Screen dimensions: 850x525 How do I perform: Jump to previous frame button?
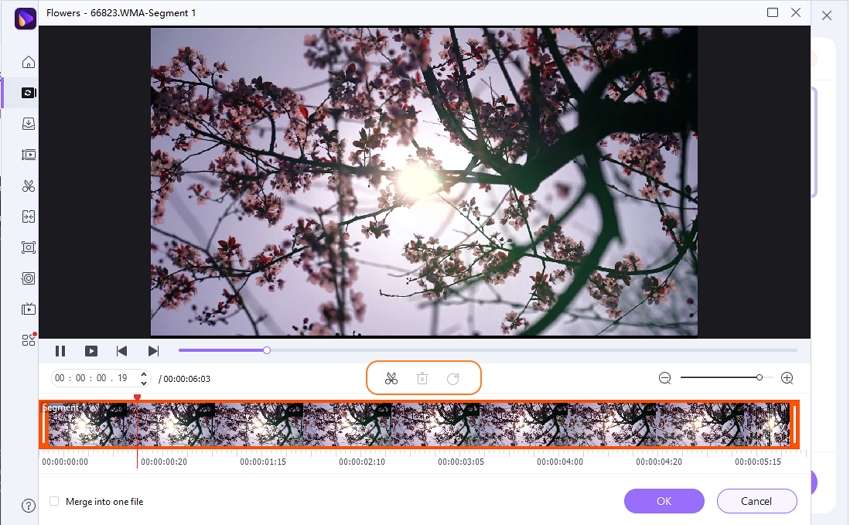pos(122,351)
